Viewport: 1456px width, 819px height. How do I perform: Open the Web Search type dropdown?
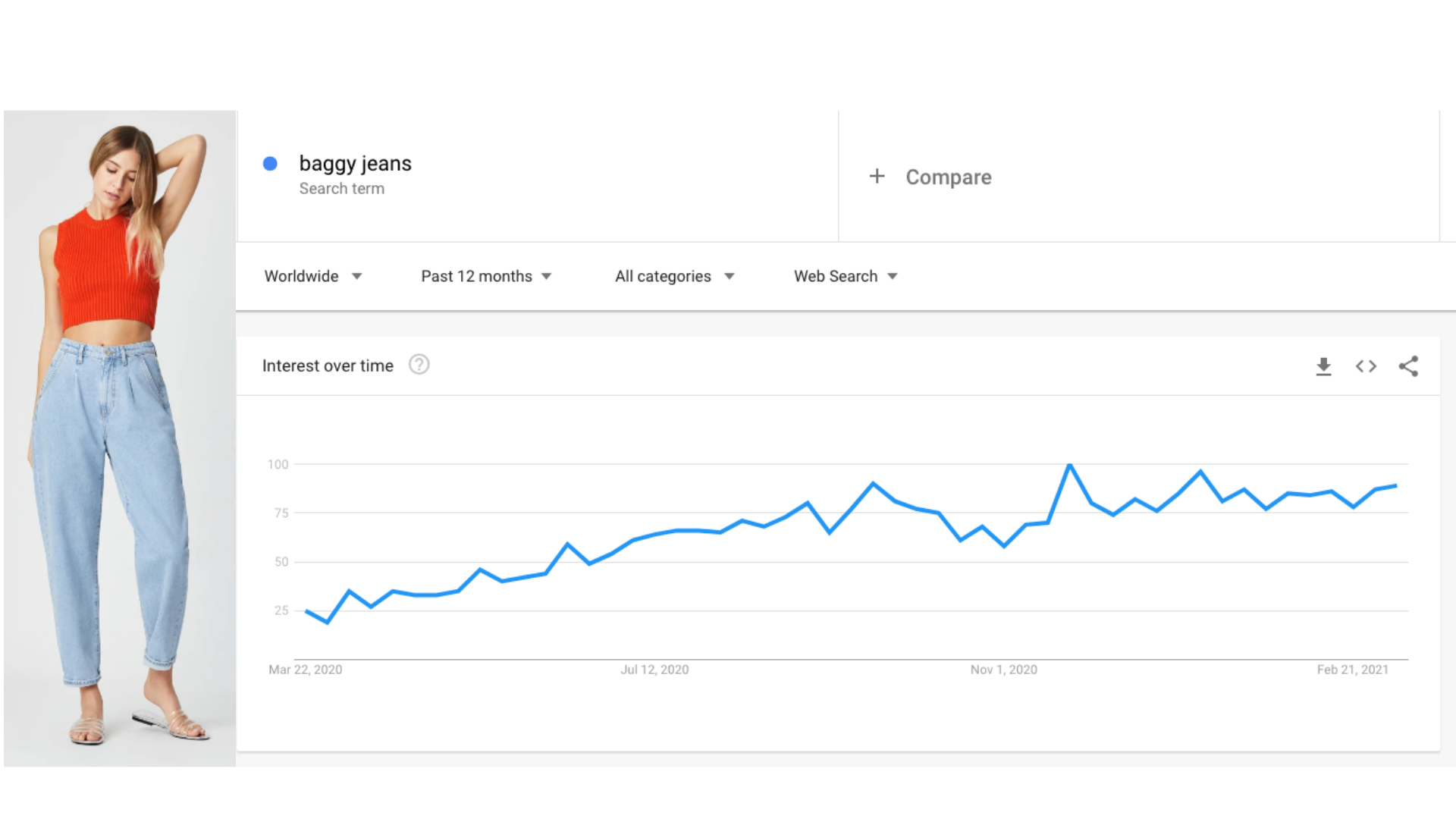(x=846, y=276)
